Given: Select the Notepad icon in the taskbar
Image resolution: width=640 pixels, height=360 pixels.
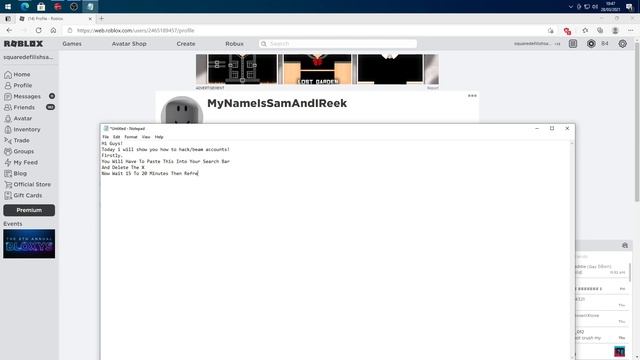Looking at the screenshot, I should pos(90,7).
